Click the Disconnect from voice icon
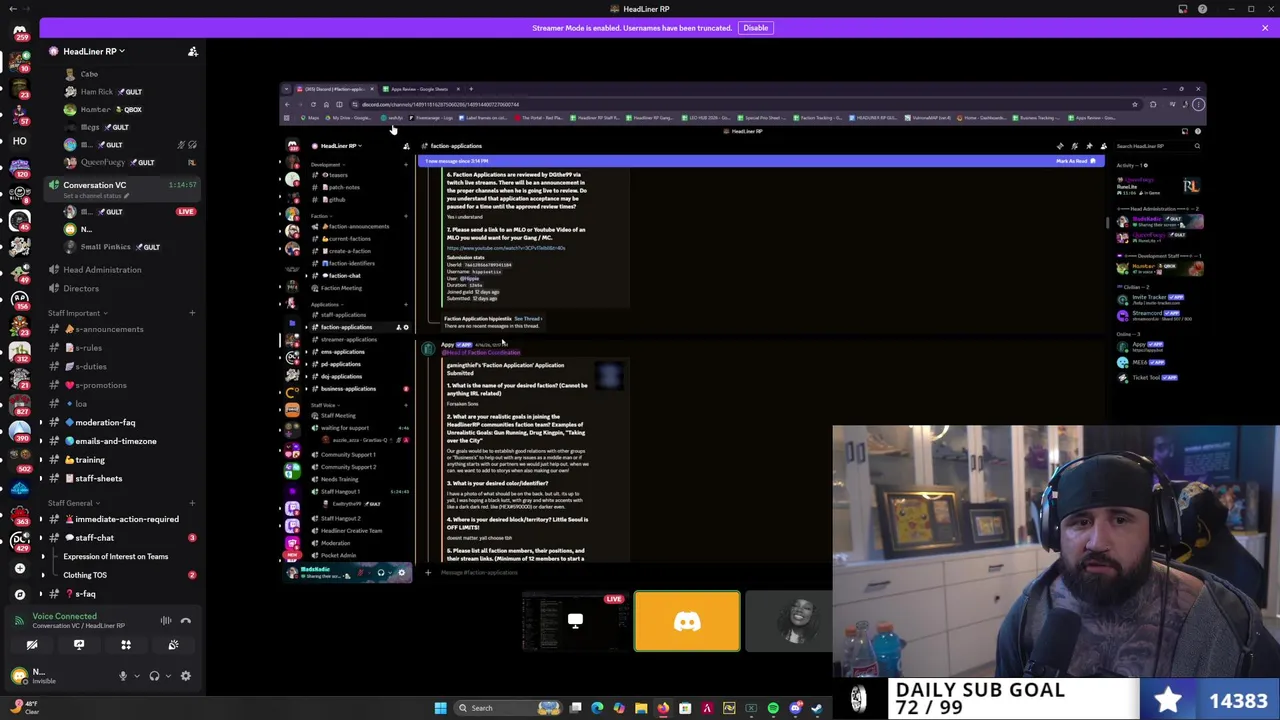The image size is (1280, 720). (186, 621)
